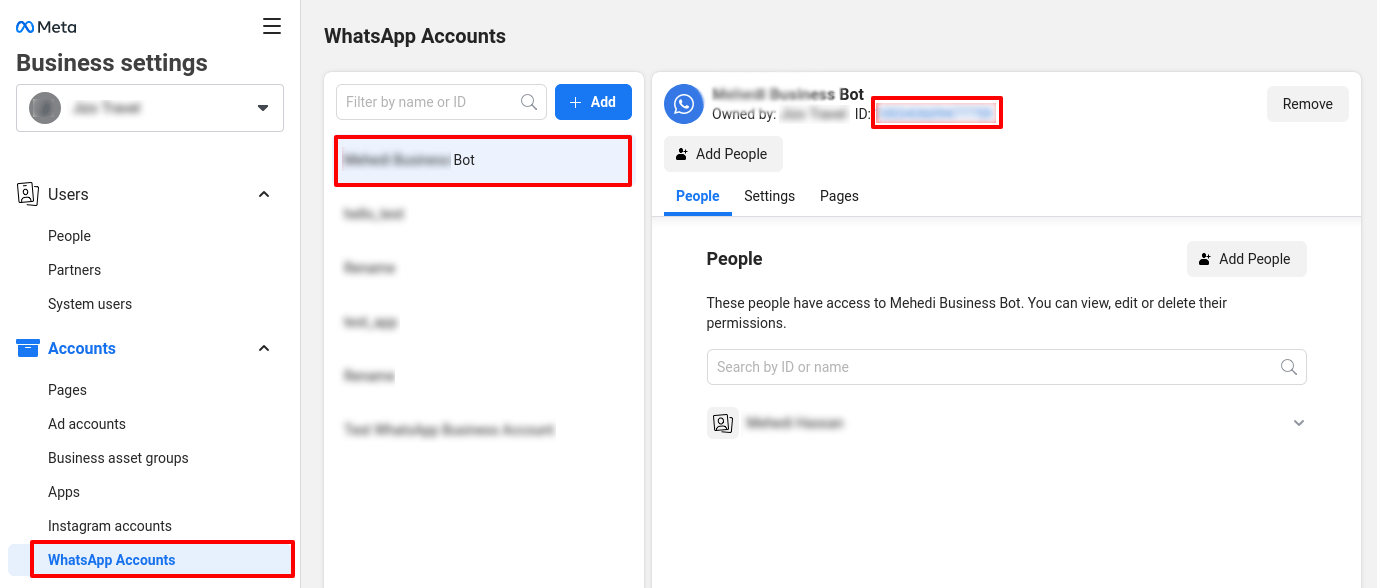1377x588 pixels.
Task: Click the magnifier in people search box
Action: [x=1289, y=367]
